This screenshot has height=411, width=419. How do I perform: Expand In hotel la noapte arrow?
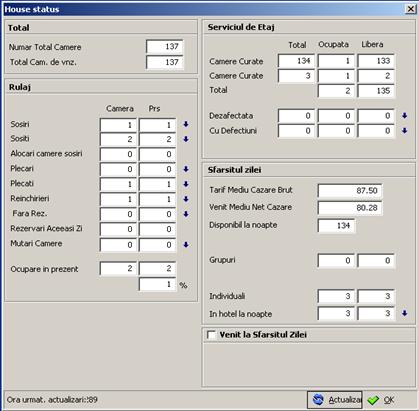tap(405, 313)
